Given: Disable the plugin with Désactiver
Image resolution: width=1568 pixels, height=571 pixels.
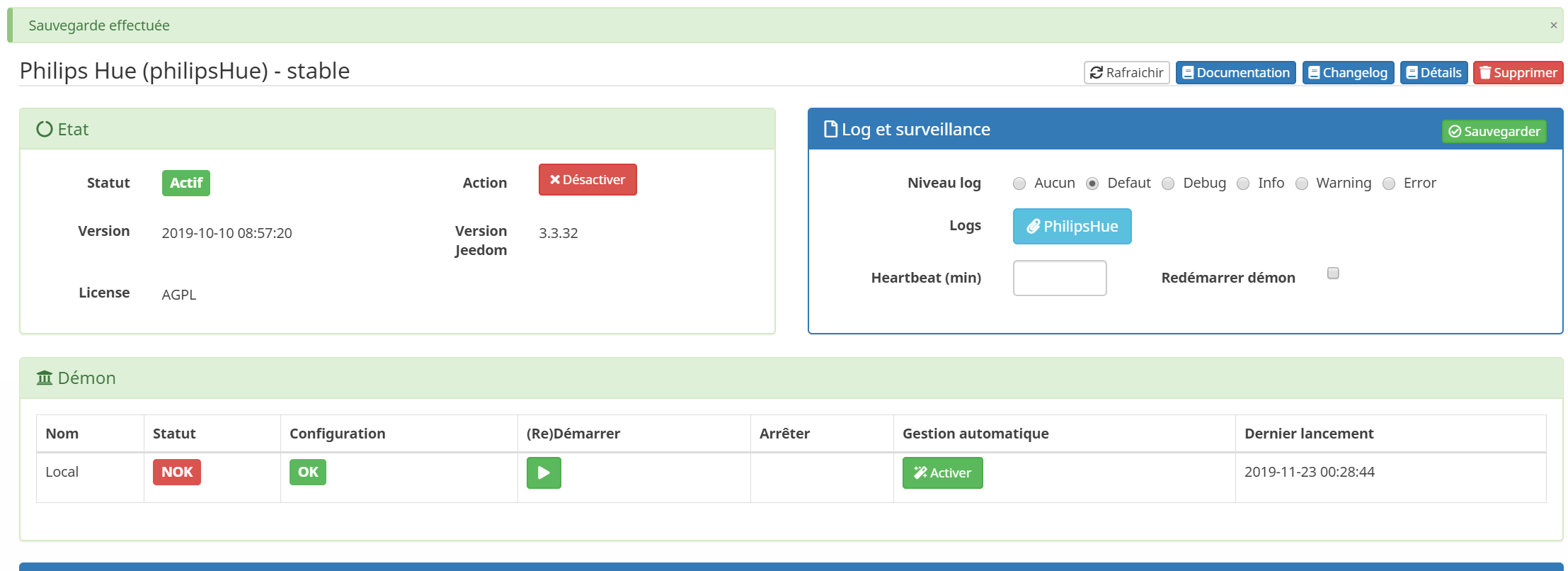Looking at the screenshot, I should [x=588, y=179].
